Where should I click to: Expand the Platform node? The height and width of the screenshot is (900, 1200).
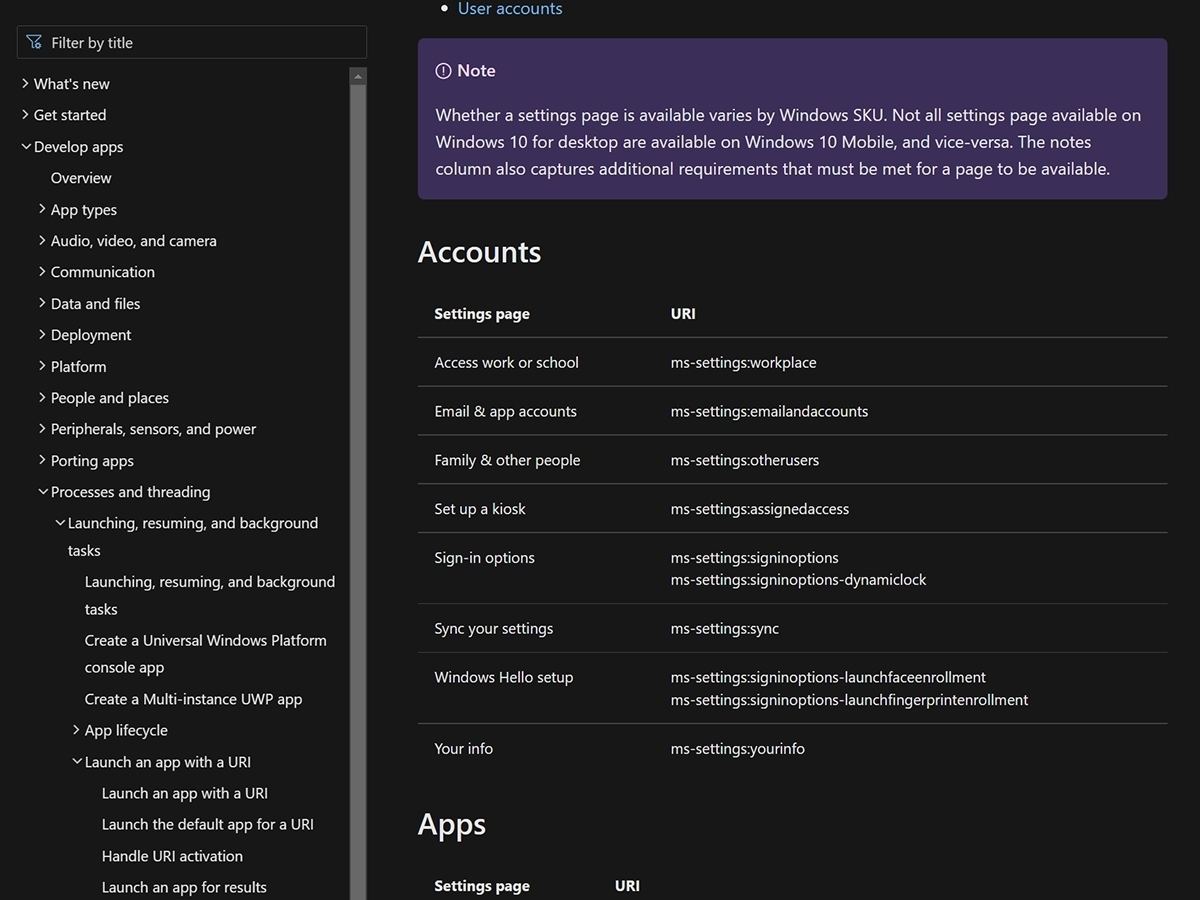point(42,367)
